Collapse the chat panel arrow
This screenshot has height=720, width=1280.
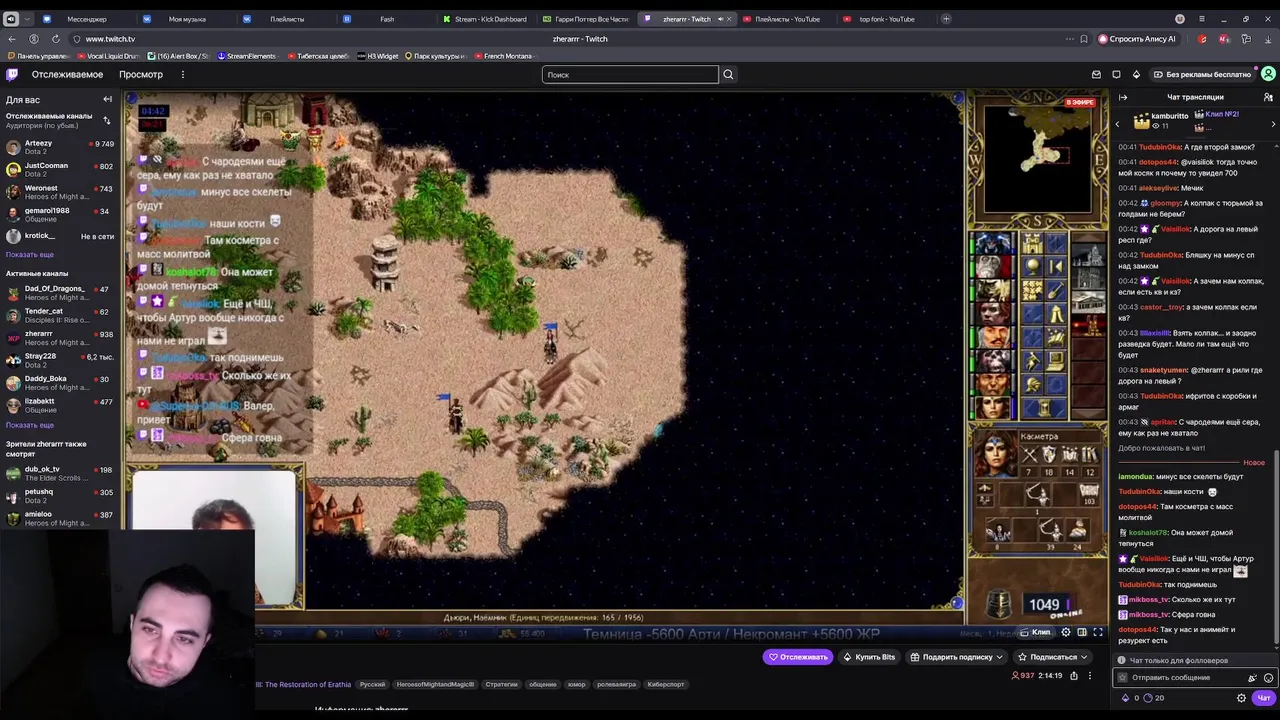click(1123, 97)
